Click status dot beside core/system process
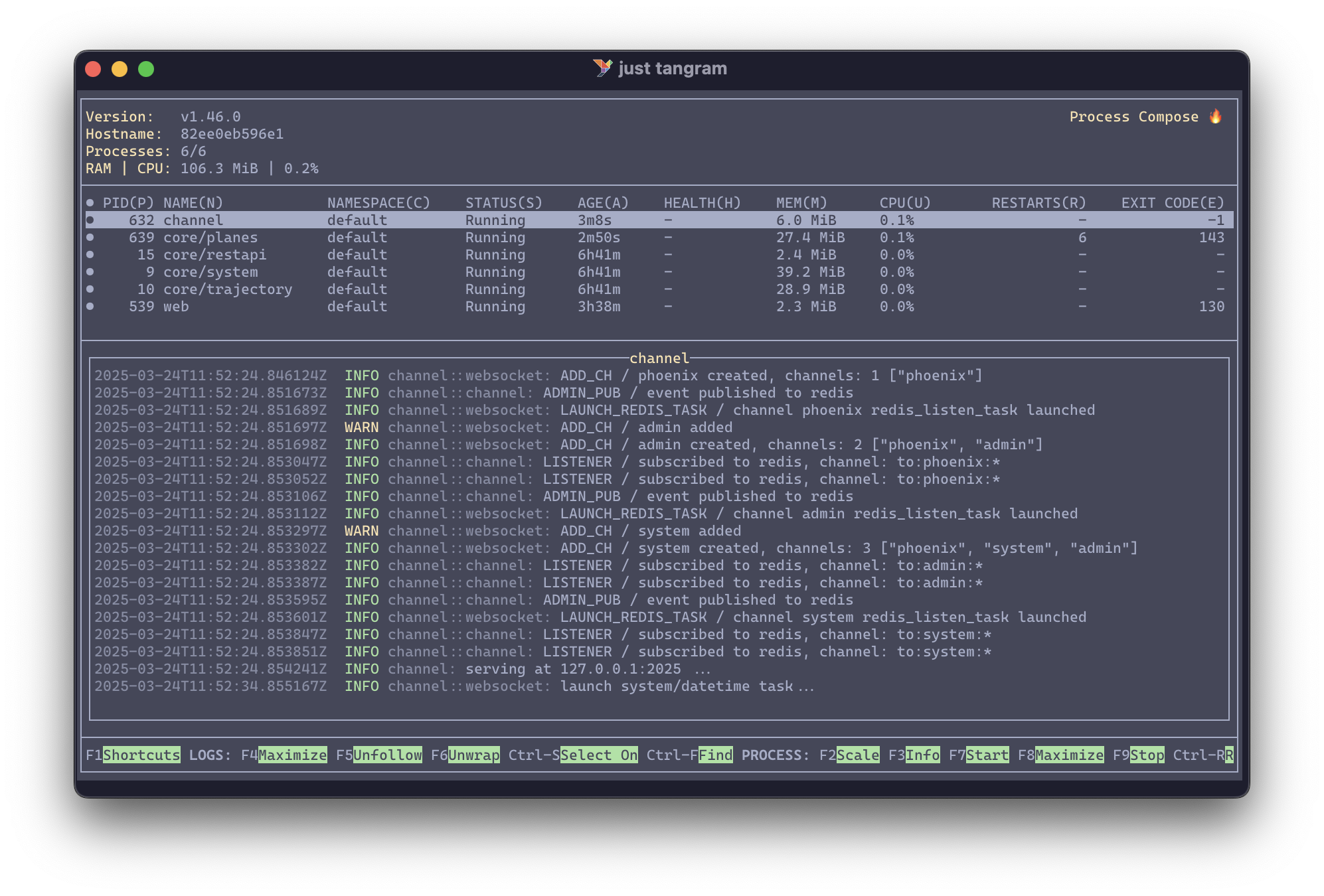 tap(90, 271)
